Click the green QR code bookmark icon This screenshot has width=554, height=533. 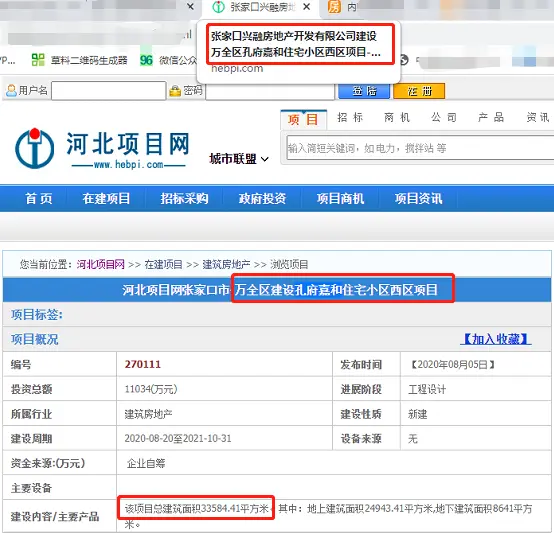pyautogui.click(x=38, y=60)
